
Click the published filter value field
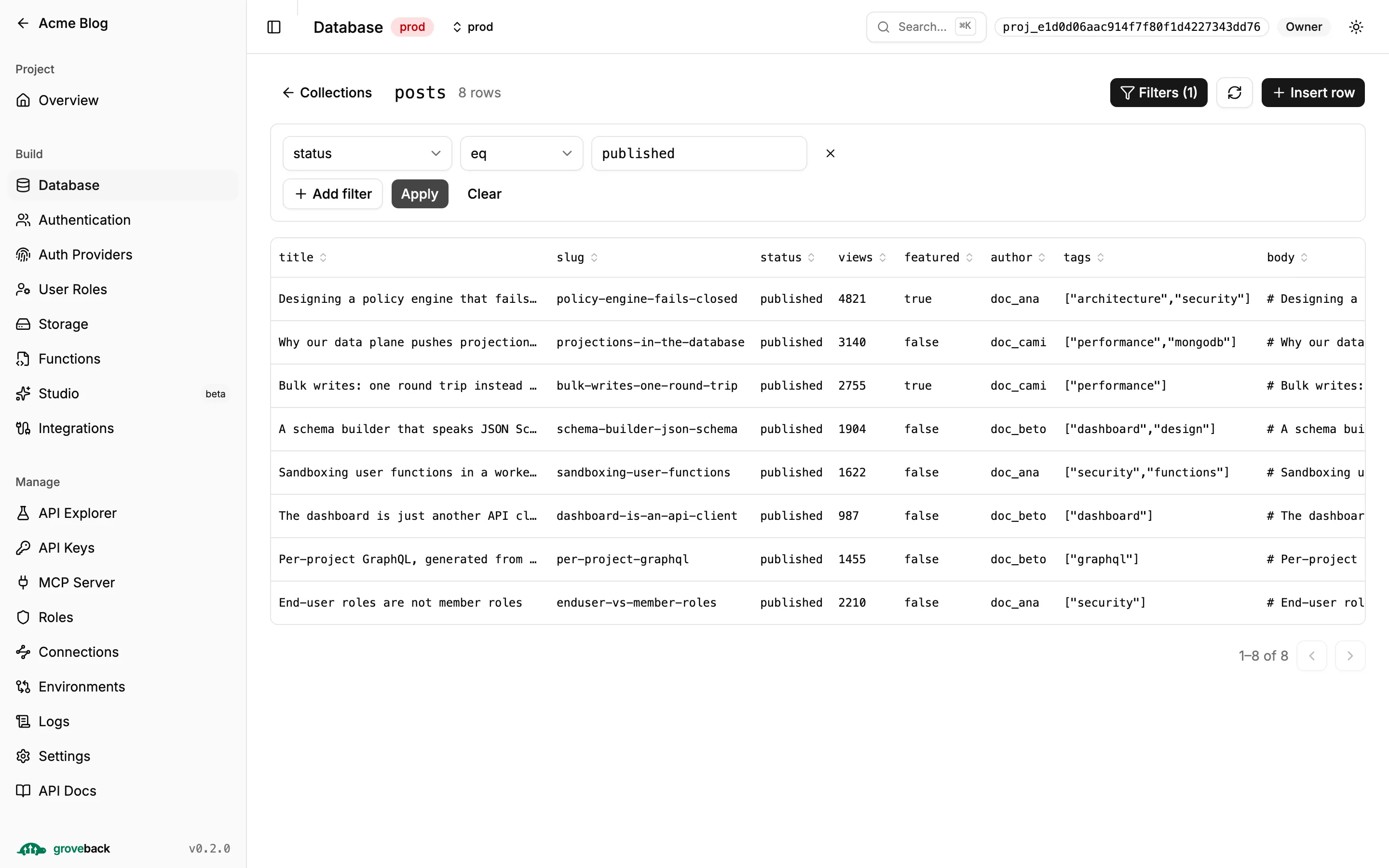pyautogui.click(x=698, y=153)
